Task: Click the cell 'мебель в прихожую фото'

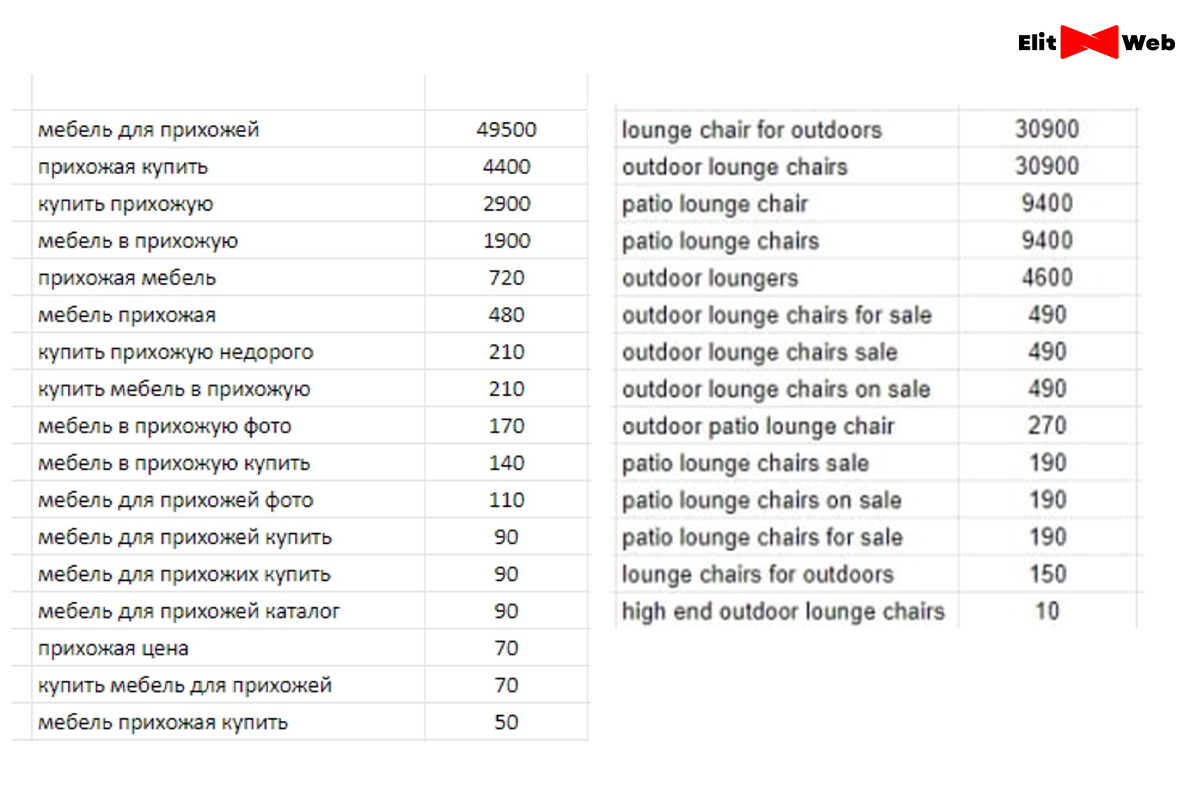Action: pos(229,426)
